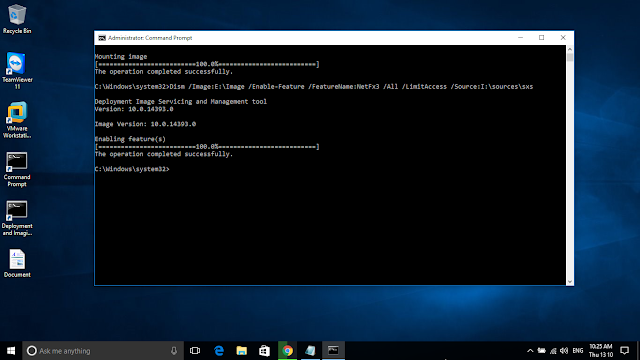The height and width of the screenshot is (360, 640).
Task: Click the Command Prompt taskbar button
Action: click(x=333, y=351)
